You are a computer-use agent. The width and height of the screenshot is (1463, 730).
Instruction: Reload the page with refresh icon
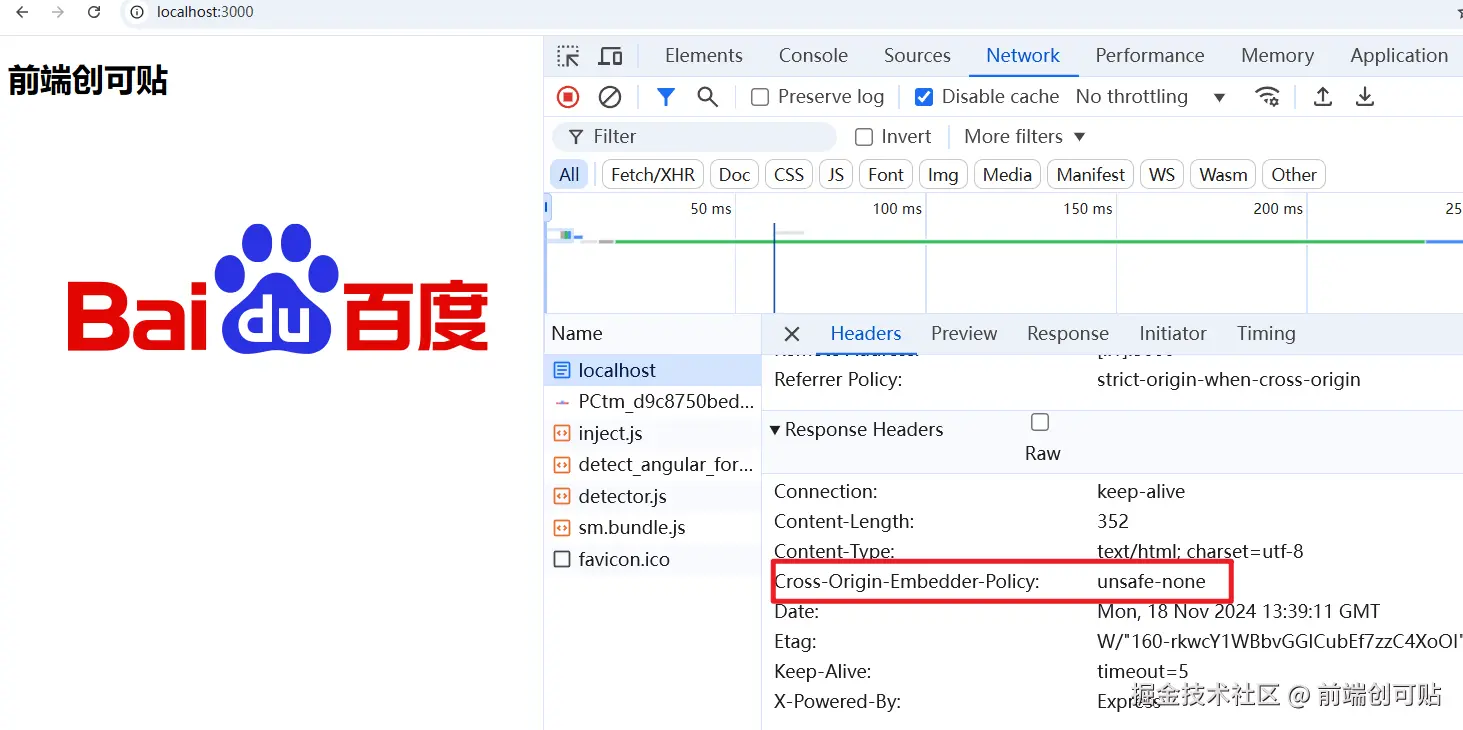pyautogui.click(x=94, y=12)
